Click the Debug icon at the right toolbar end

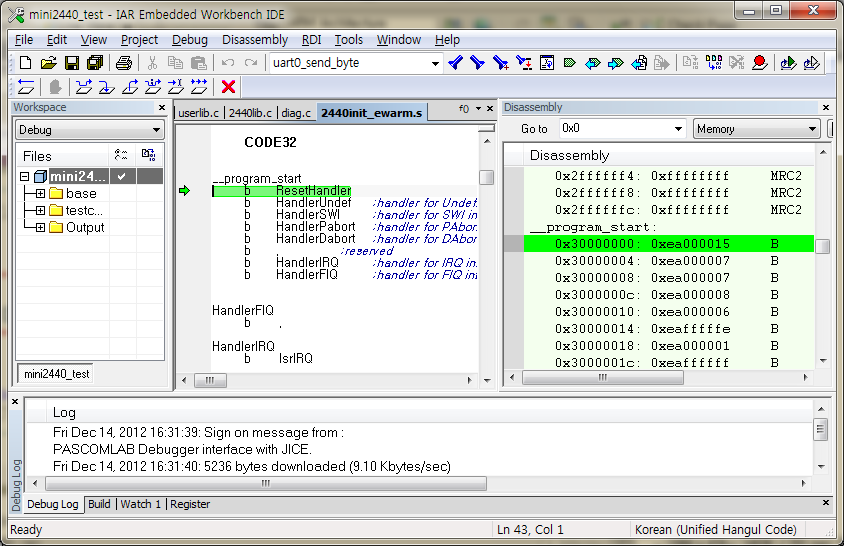click(788, 63)
